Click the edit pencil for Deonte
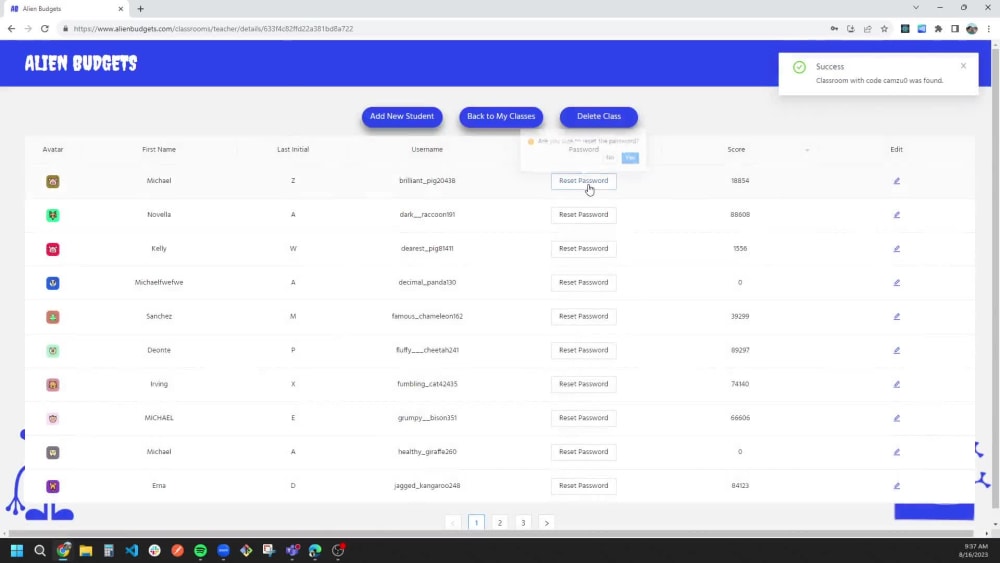This screenshot has width=1000, height=563. pos(896,350)
